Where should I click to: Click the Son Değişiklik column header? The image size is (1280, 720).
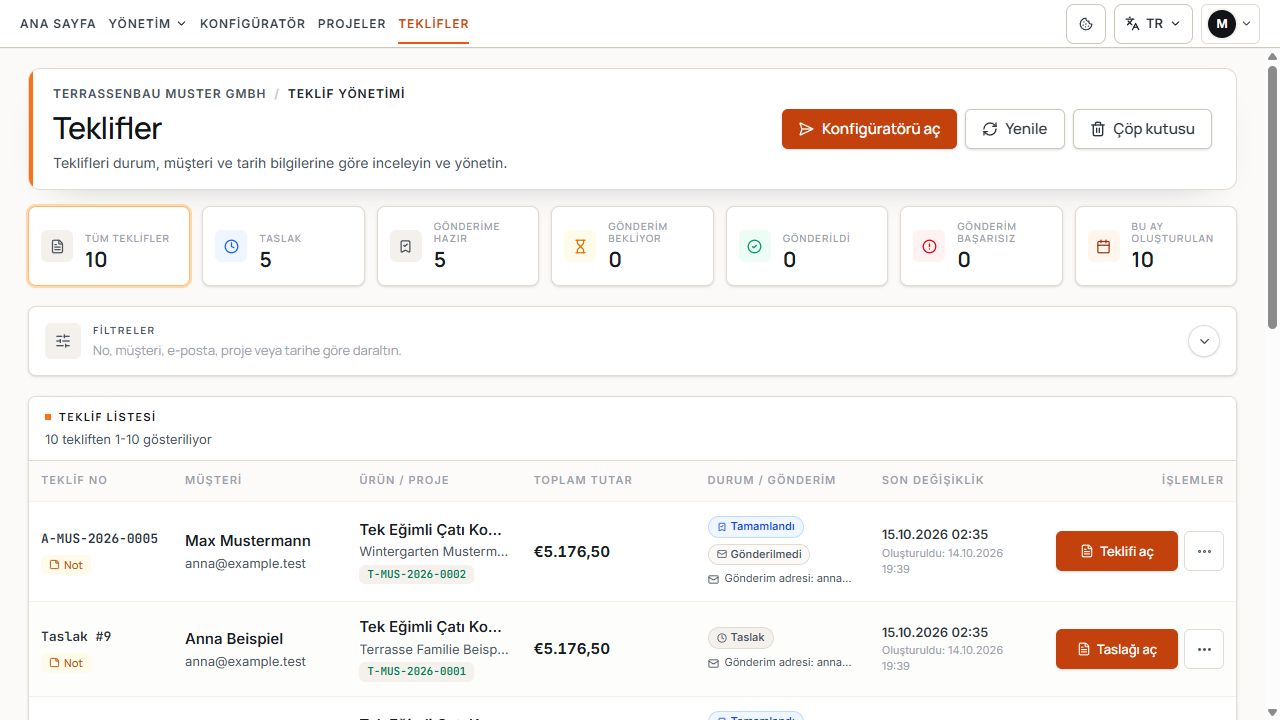pos(933,480)
